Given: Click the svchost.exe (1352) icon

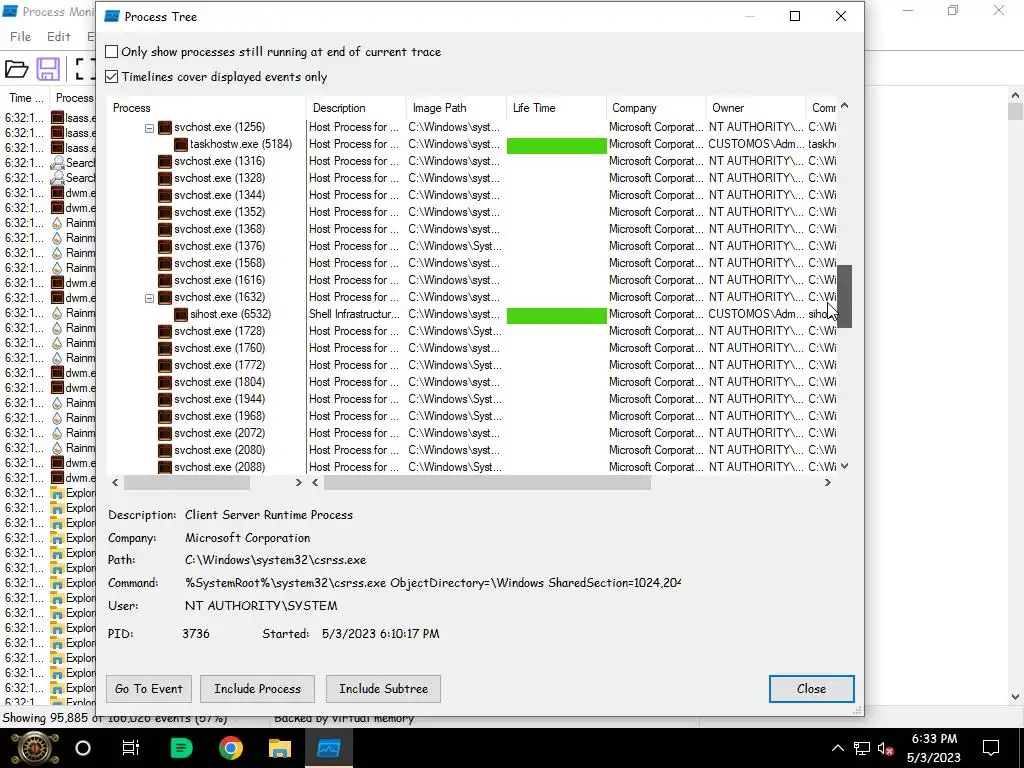Looking at the screenshot, I should (x=165, y=212).
